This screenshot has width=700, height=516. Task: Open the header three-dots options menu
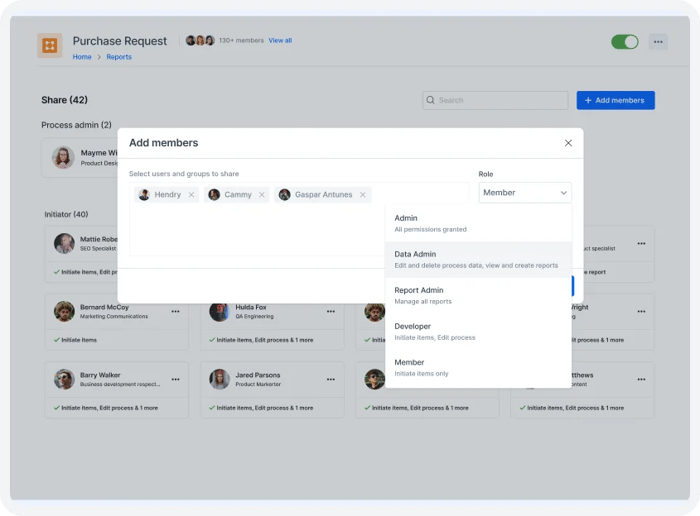pos(658,42)
